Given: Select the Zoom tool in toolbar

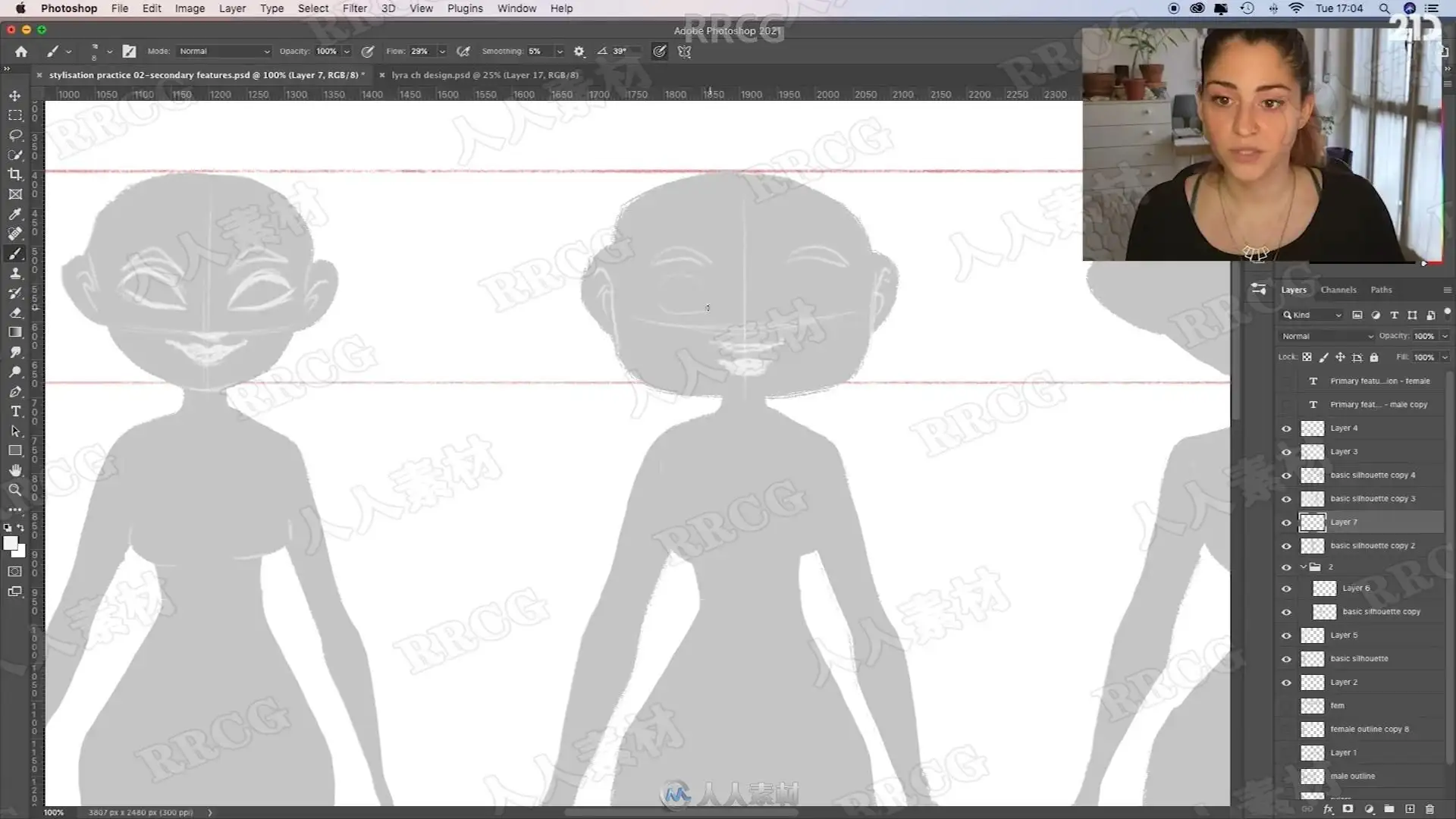Looking at the screenshot, I should tap(14, 490).
